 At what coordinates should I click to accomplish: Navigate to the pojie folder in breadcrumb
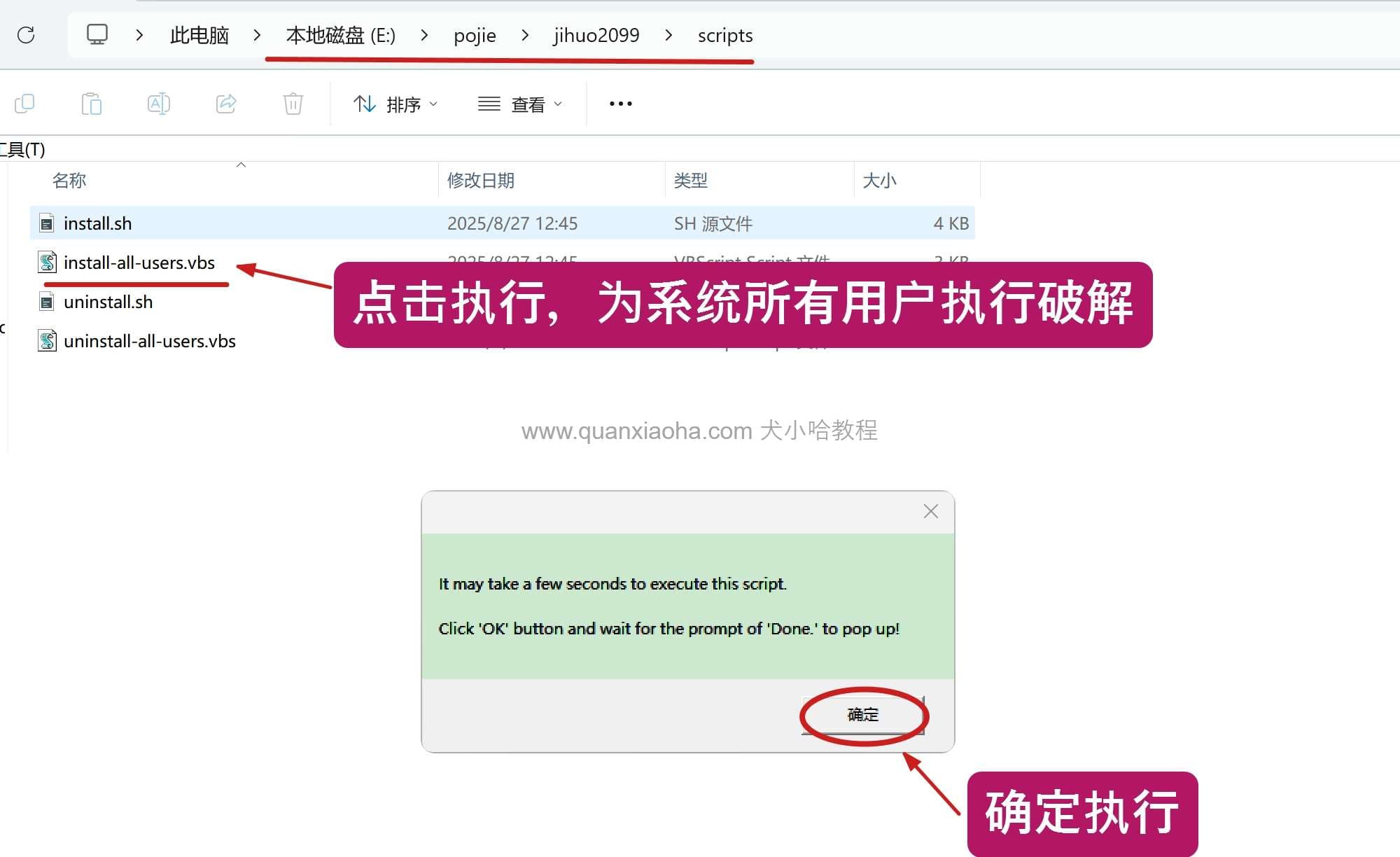click(475, 35)
